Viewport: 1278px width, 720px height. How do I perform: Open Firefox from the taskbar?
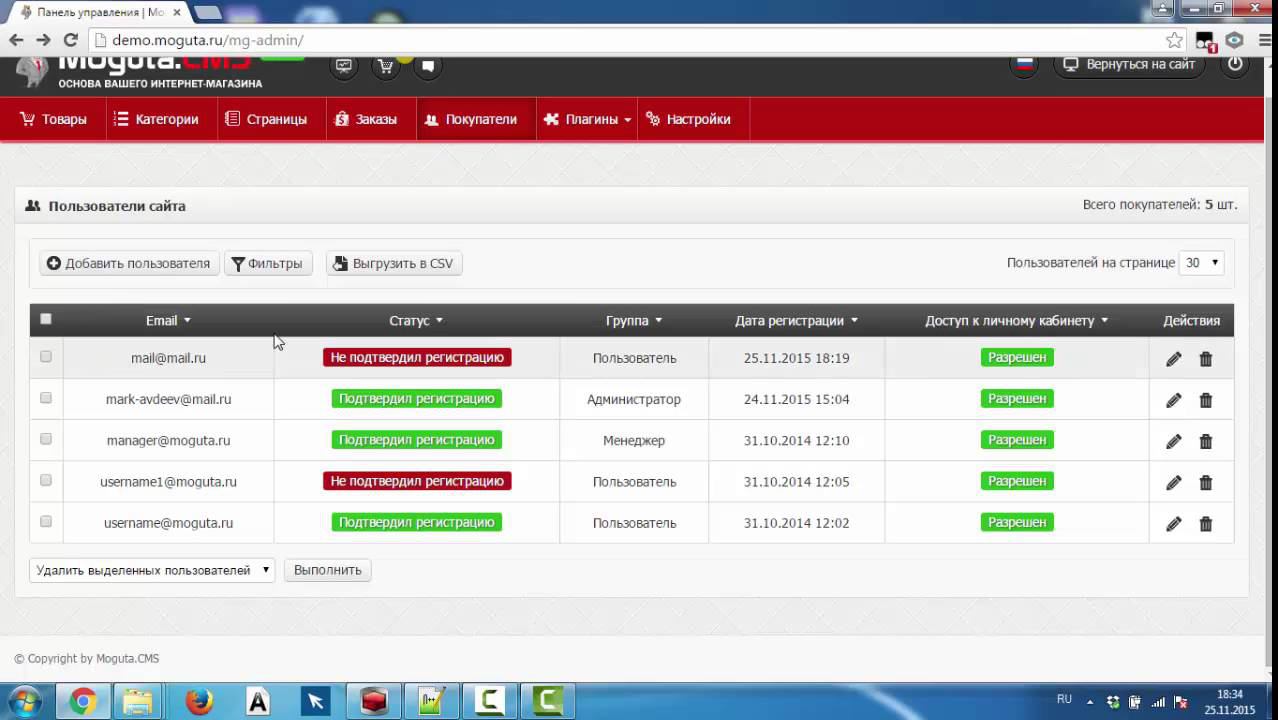(x=199, y=701)
